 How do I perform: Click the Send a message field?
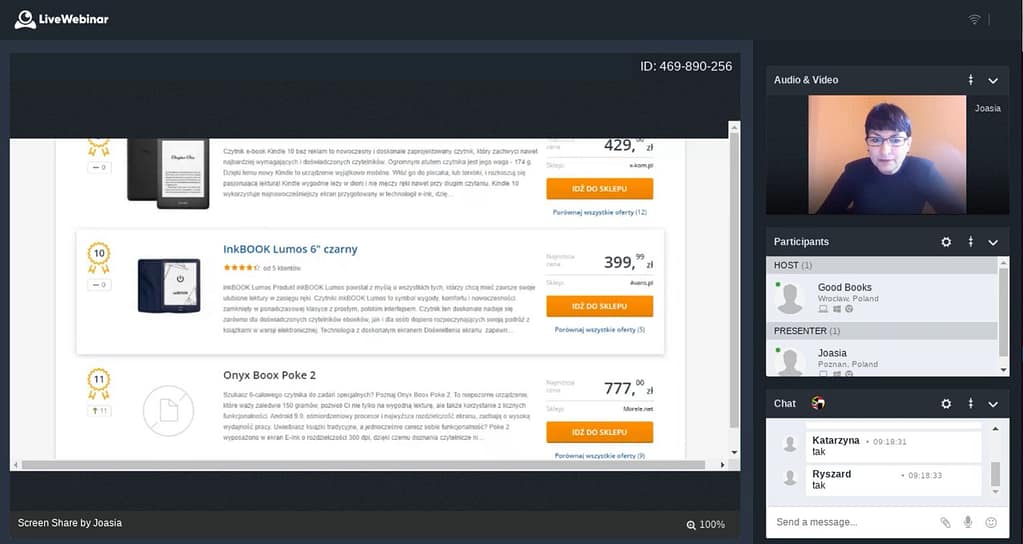click(851, 522)
